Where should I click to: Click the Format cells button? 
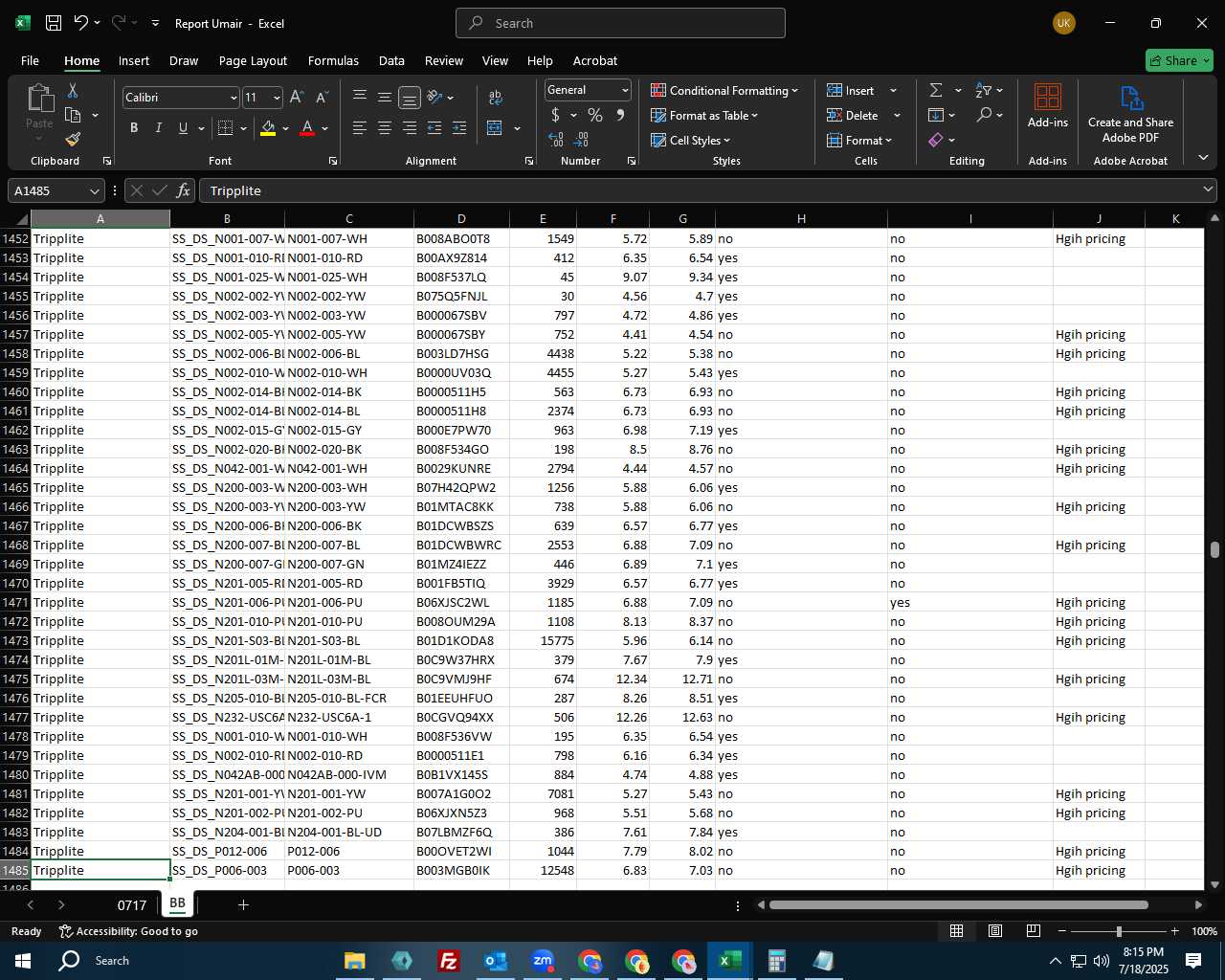pyautogui.click(x=859, y=140)
